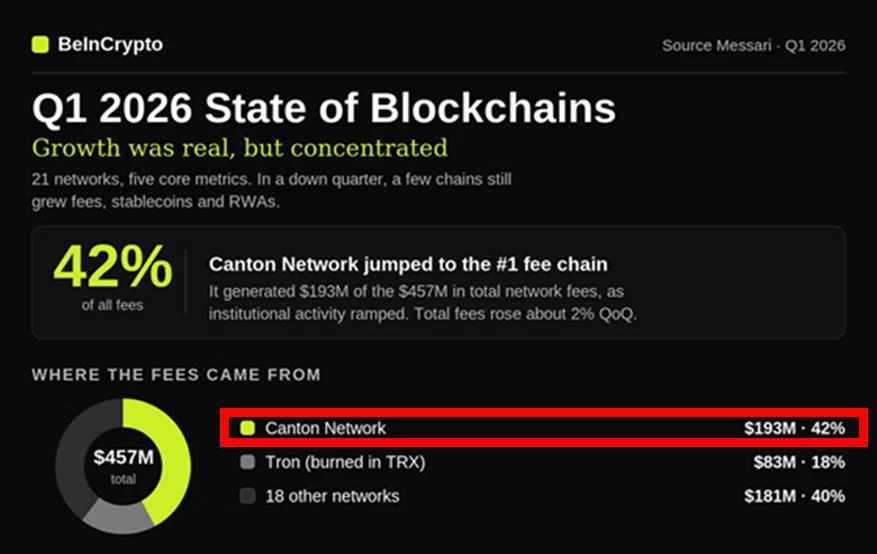Click the BeInCrypto green square logo

pos(40,44)
